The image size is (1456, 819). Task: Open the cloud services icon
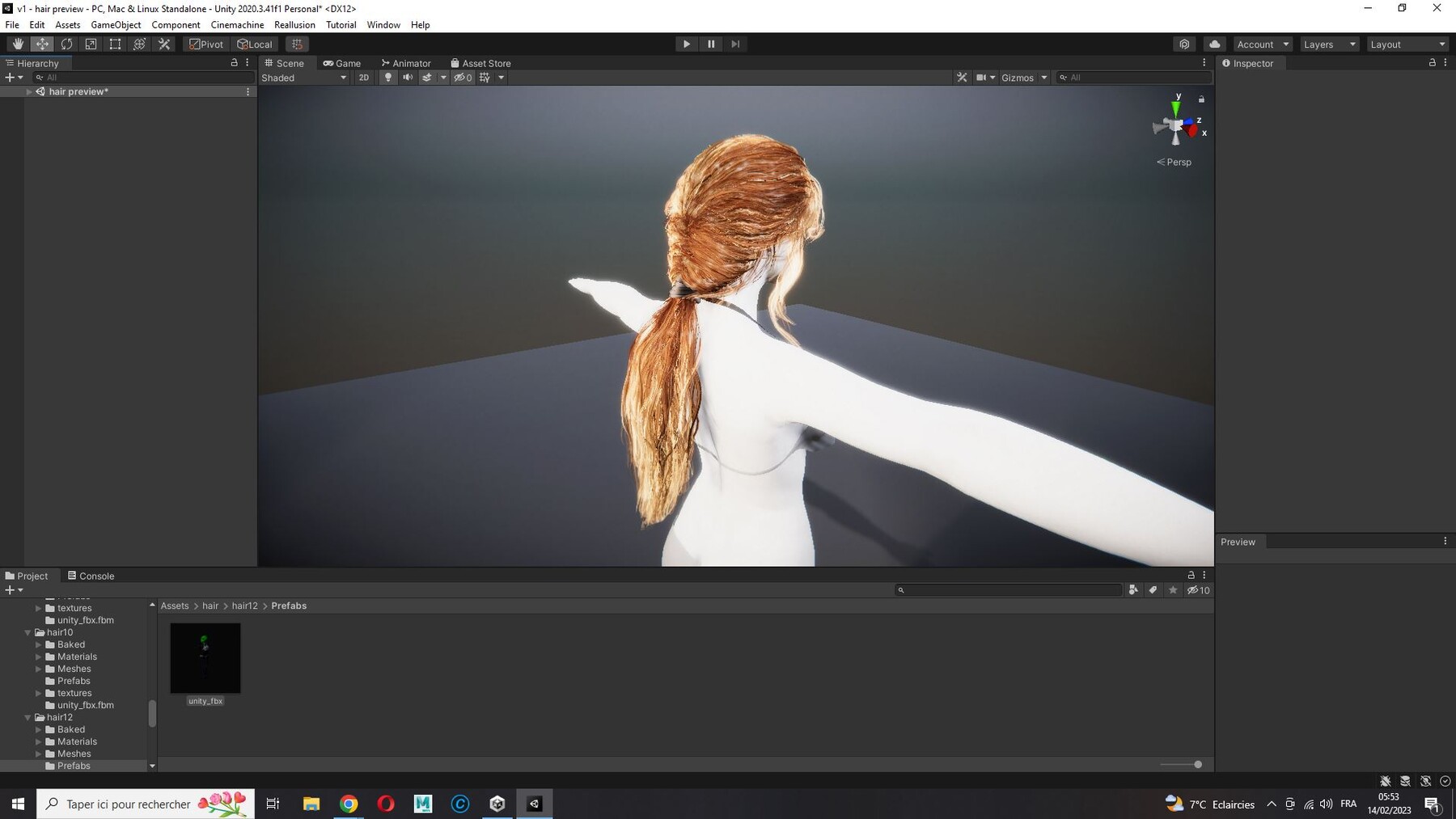(x=1215, y=44)
